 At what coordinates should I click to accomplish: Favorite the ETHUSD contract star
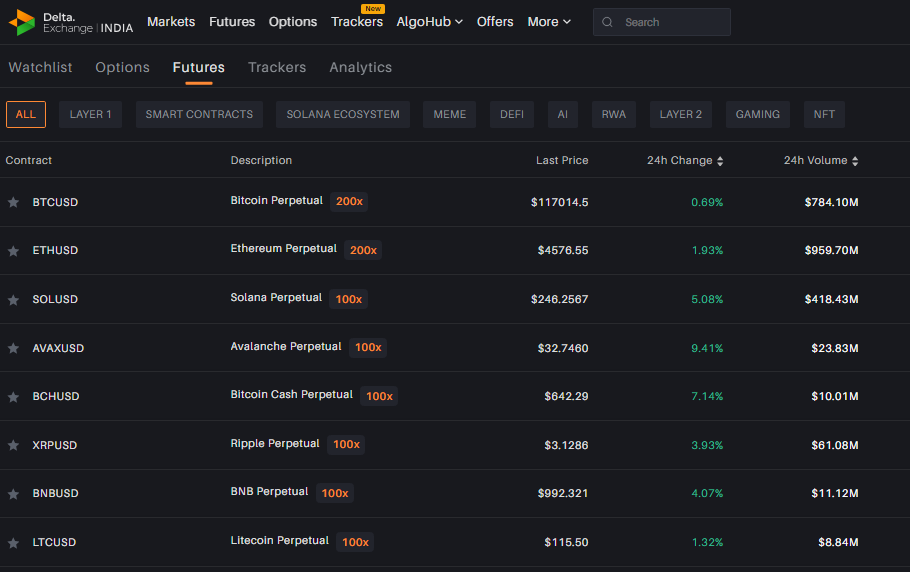click(x=13, y=251)
